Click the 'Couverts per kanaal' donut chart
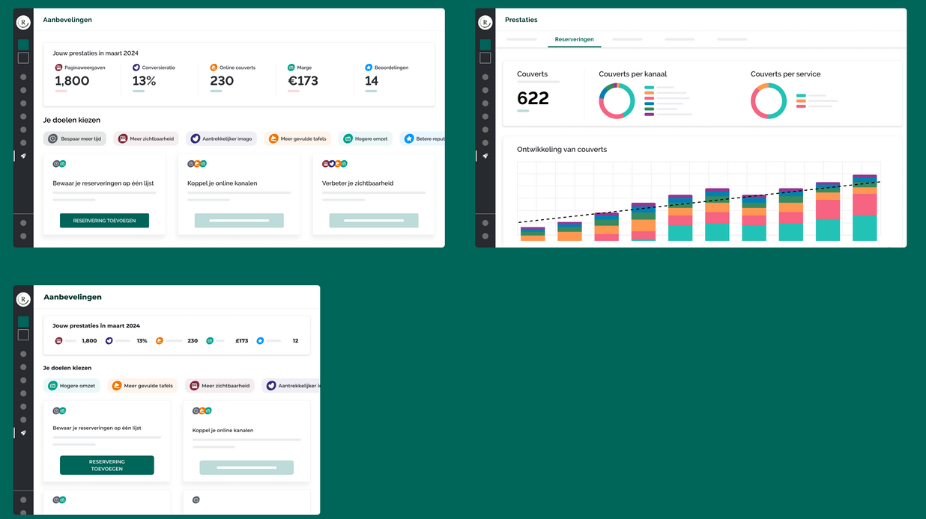This screenshot has height=519, width=926. (x=616, y=101)
